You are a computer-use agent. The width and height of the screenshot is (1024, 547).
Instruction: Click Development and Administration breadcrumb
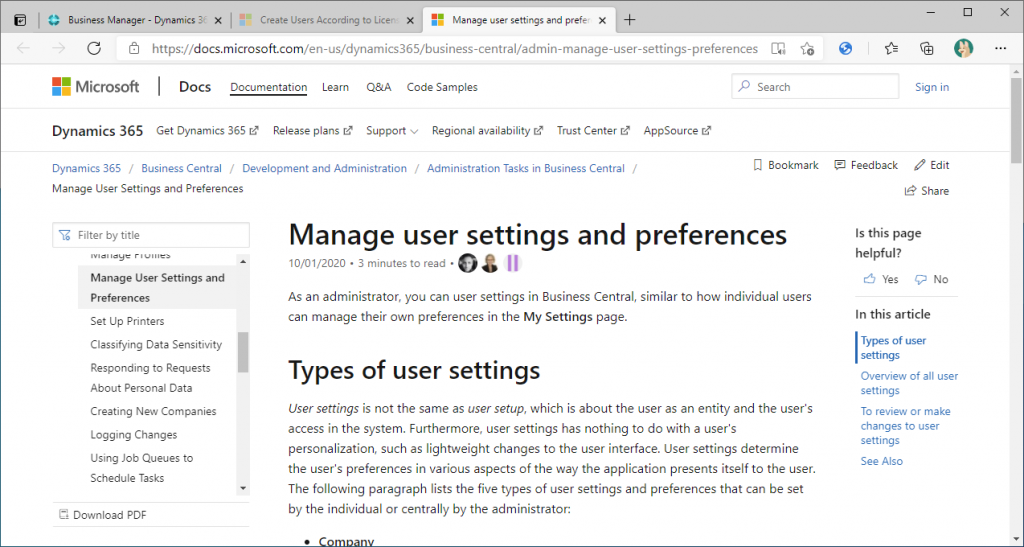[325, 168]
